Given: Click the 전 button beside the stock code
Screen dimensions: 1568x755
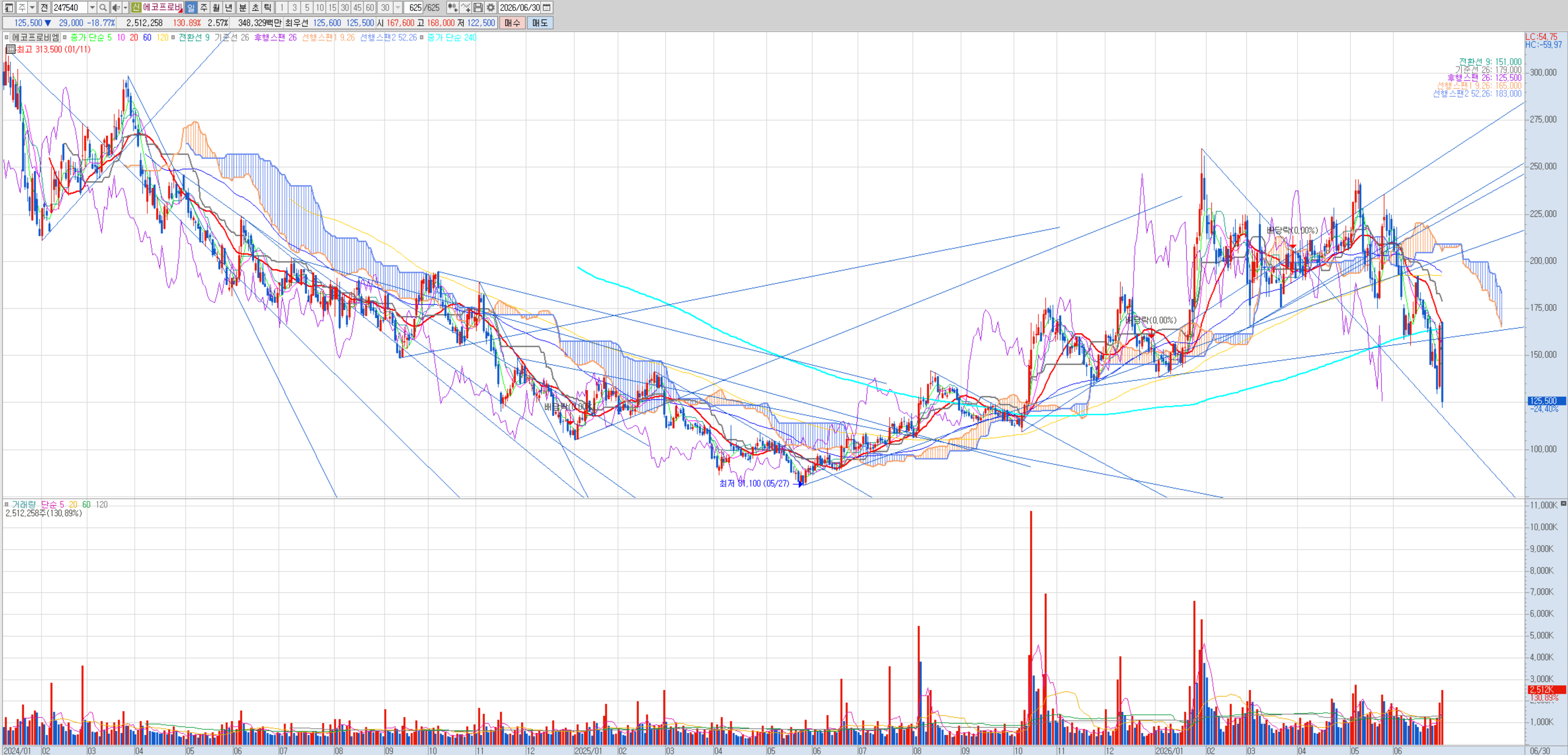Looking at the screenshot, I should (45, 7).
